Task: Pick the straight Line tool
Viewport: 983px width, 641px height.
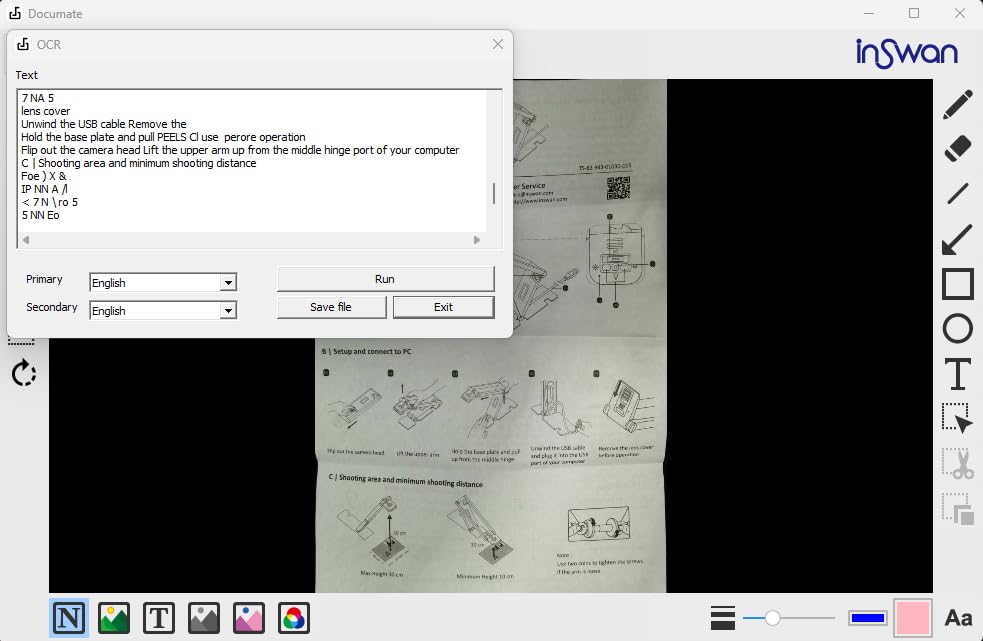Action: tap(957, 194)
